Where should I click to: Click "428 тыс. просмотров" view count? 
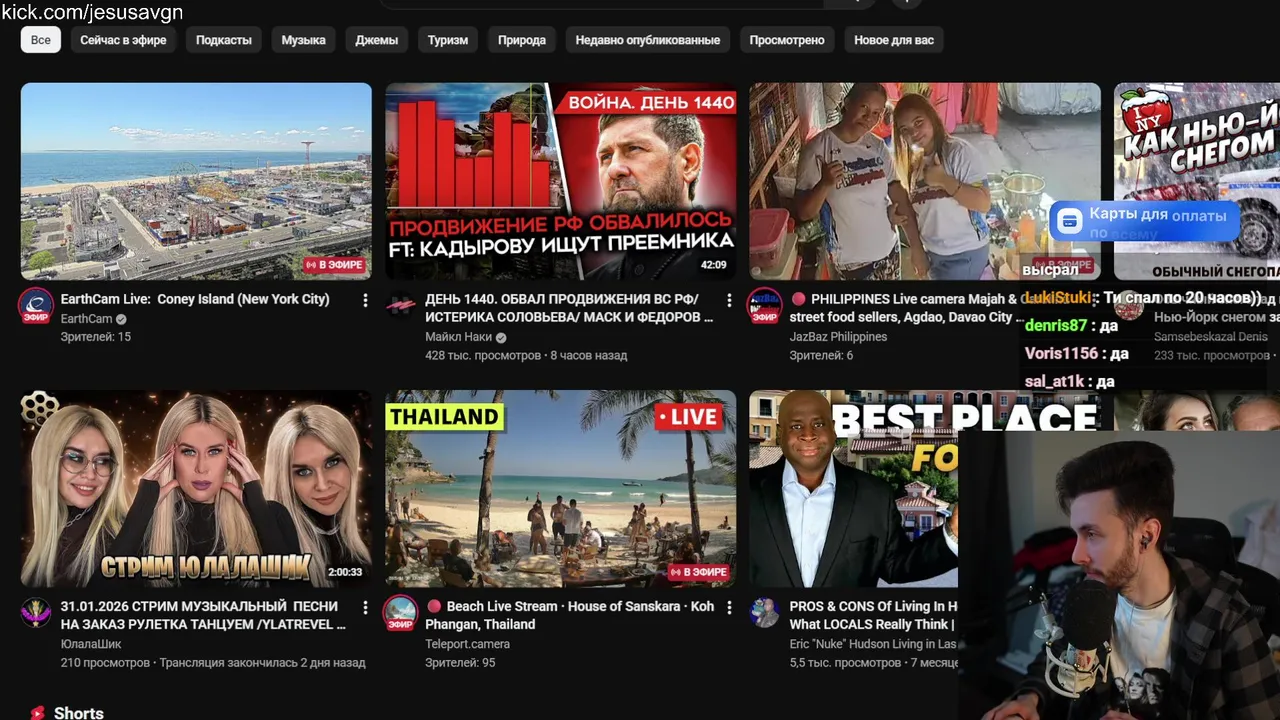coord(484,355)
